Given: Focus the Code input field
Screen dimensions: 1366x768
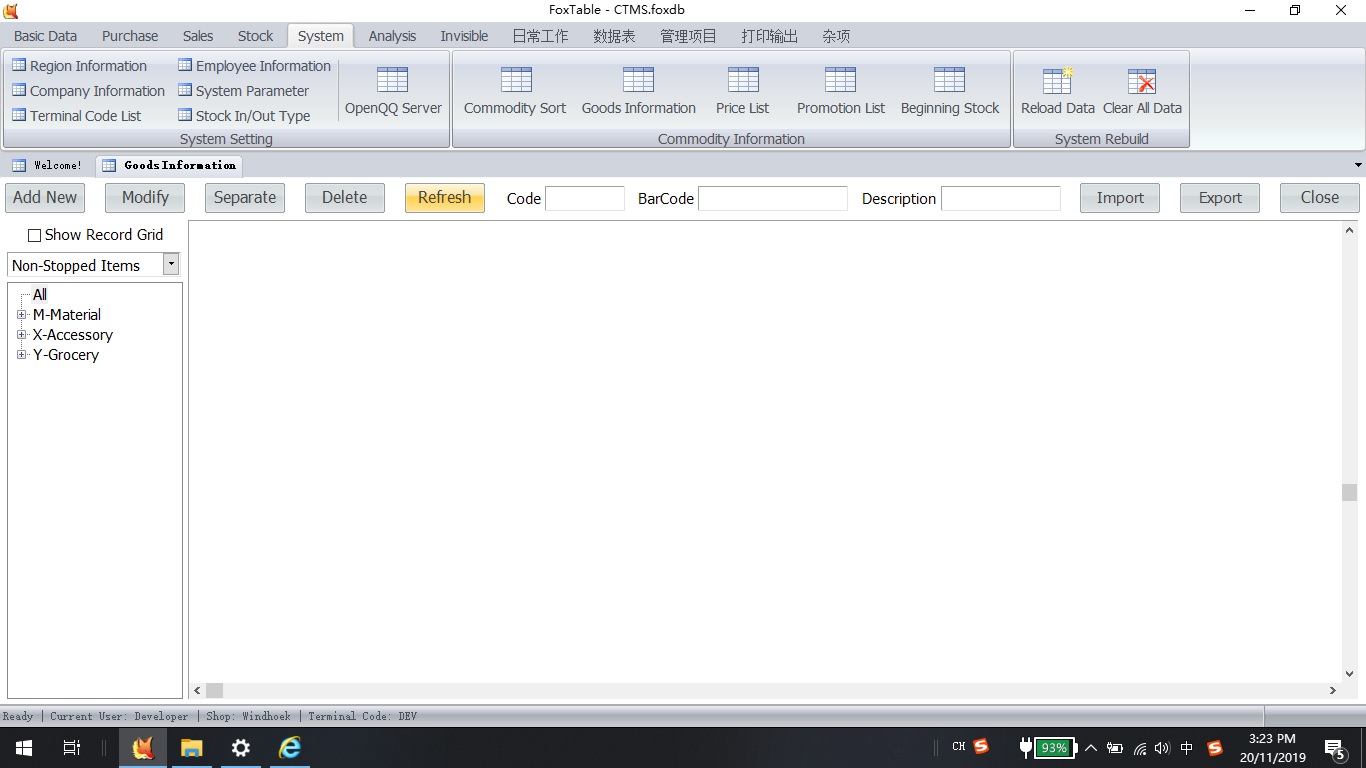Looking at the screenshot, I should click(585, 198).
